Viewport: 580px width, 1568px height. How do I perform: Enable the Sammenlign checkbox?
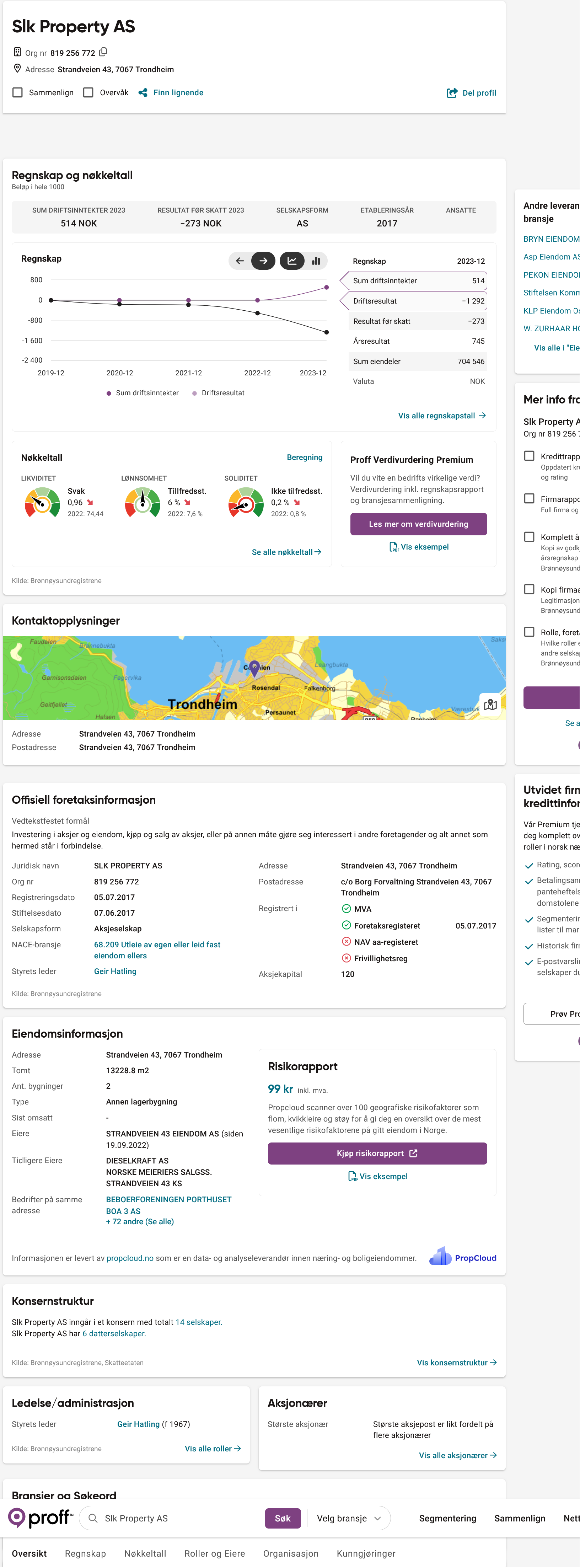[18, 92]
